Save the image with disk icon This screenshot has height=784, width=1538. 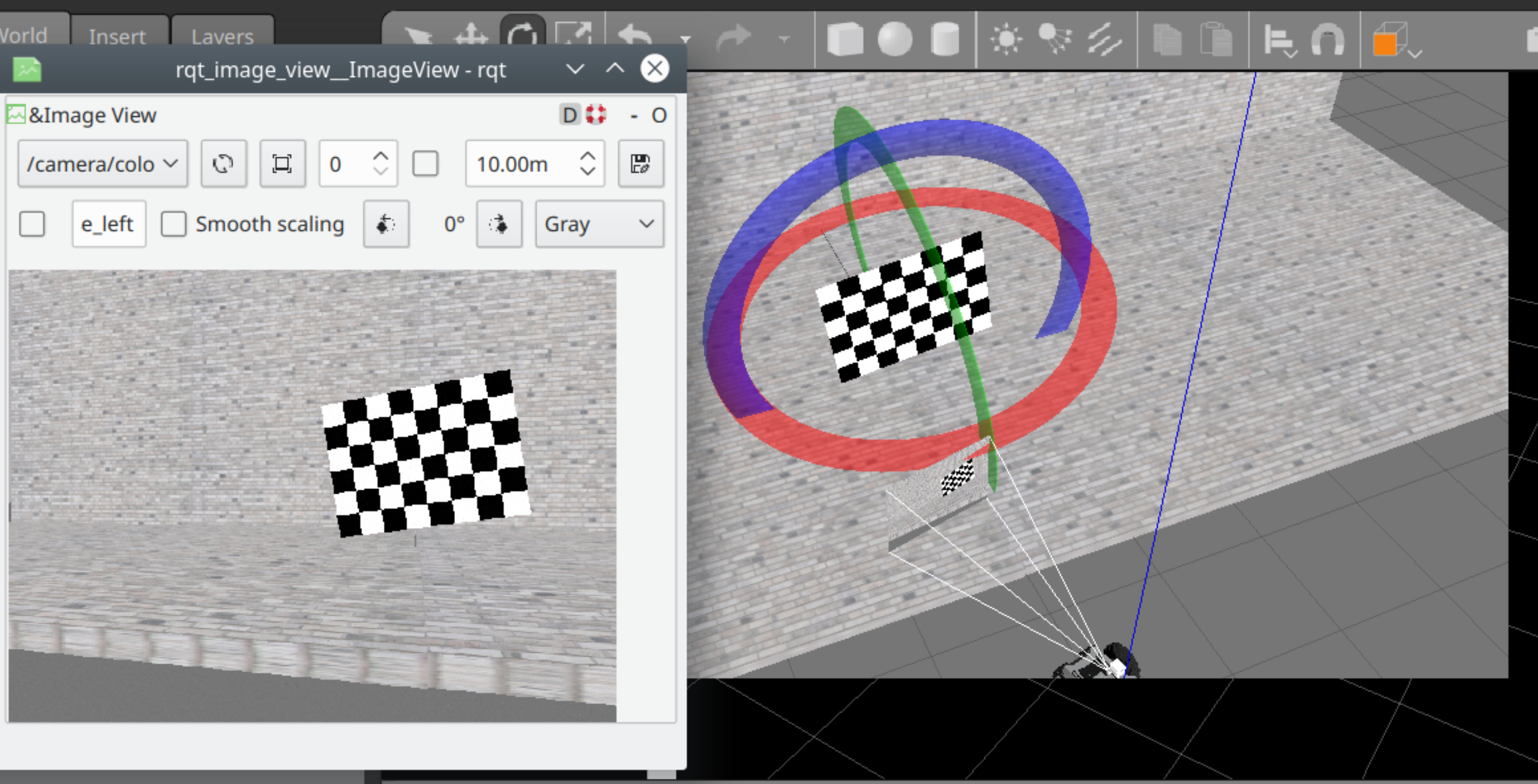point(640,163)
